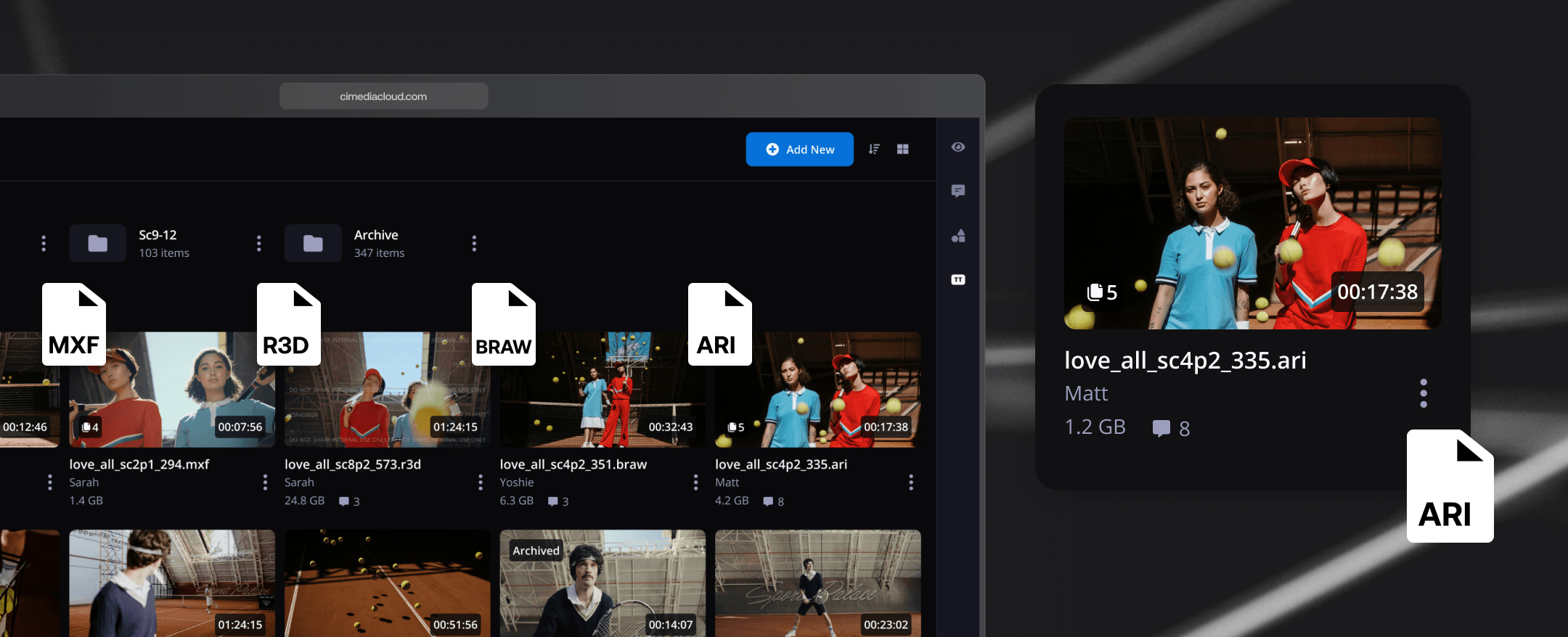Screen dimensions: 1568x637
Task: Toggle the eye visibility panel icon
Action: tap(957, 147)
